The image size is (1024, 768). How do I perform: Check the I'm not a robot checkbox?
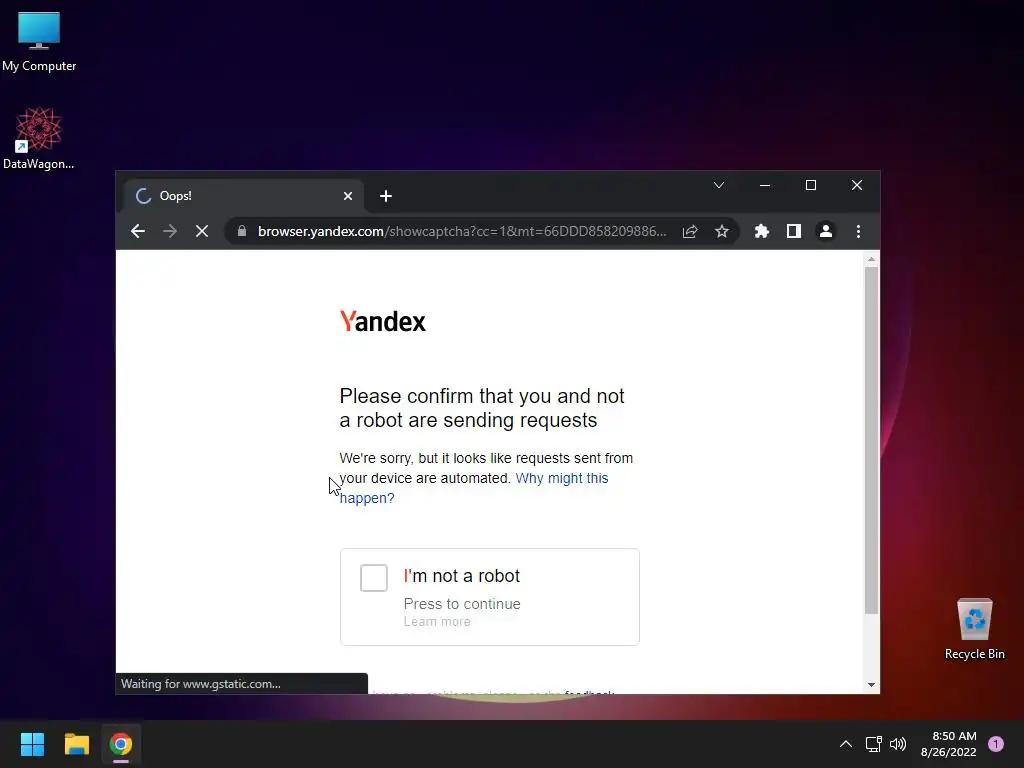tap(374, 578)
